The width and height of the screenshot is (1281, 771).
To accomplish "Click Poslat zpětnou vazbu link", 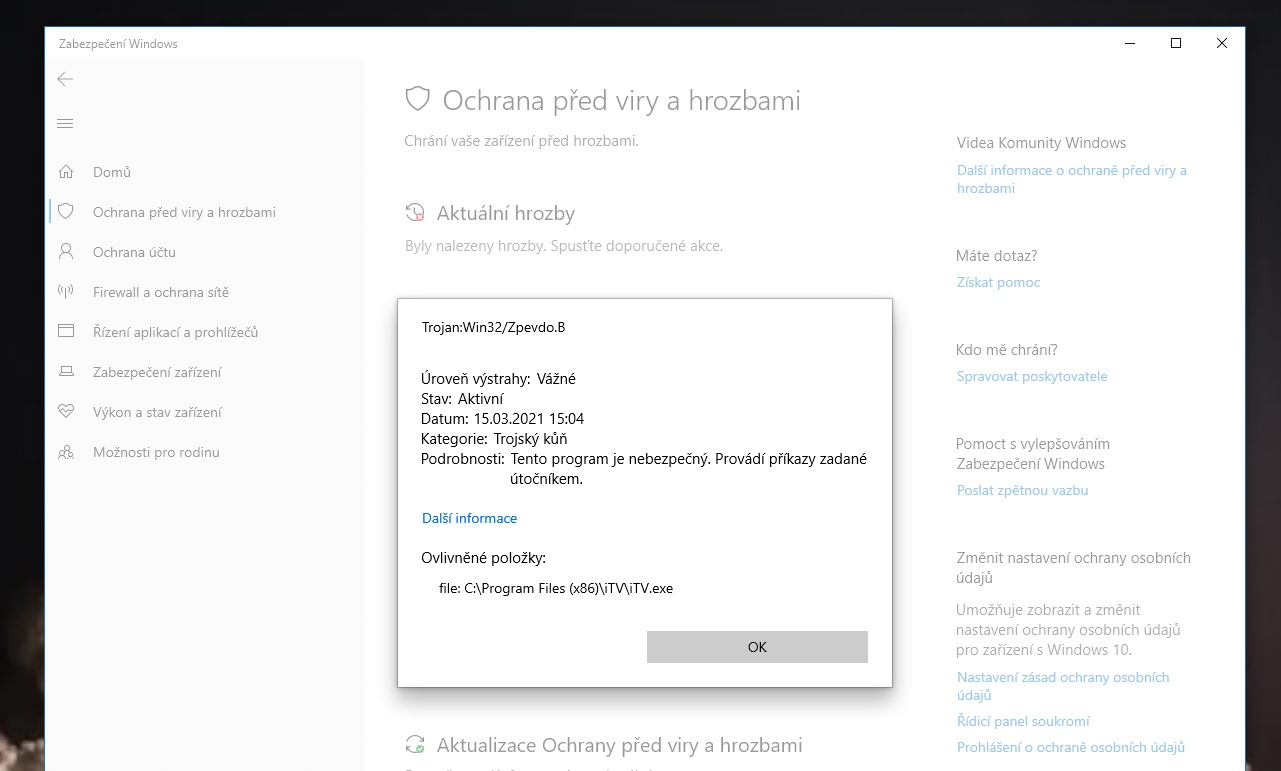I will [x=1022, y=490].
